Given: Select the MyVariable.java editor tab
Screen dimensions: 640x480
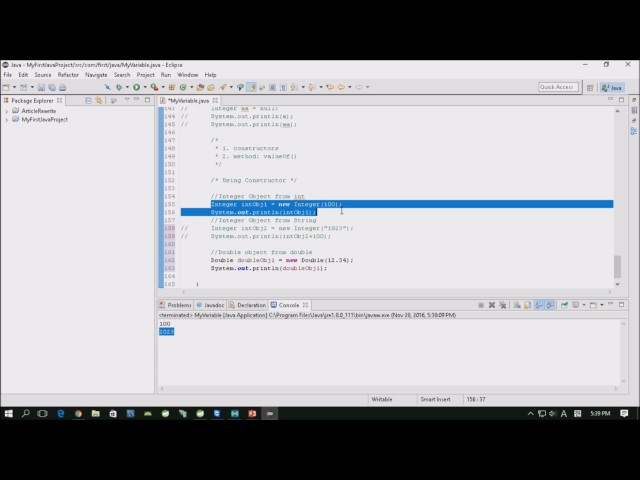Looking at the screenshot, I should (189, 100).
